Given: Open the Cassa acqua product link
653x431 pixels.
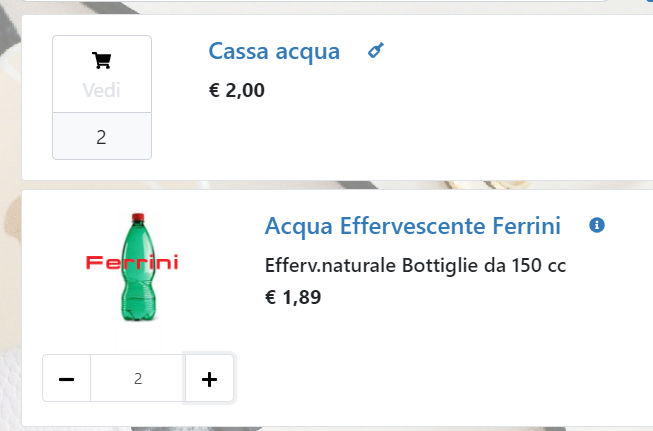Looking at the screenshot, I should [274, 51].
